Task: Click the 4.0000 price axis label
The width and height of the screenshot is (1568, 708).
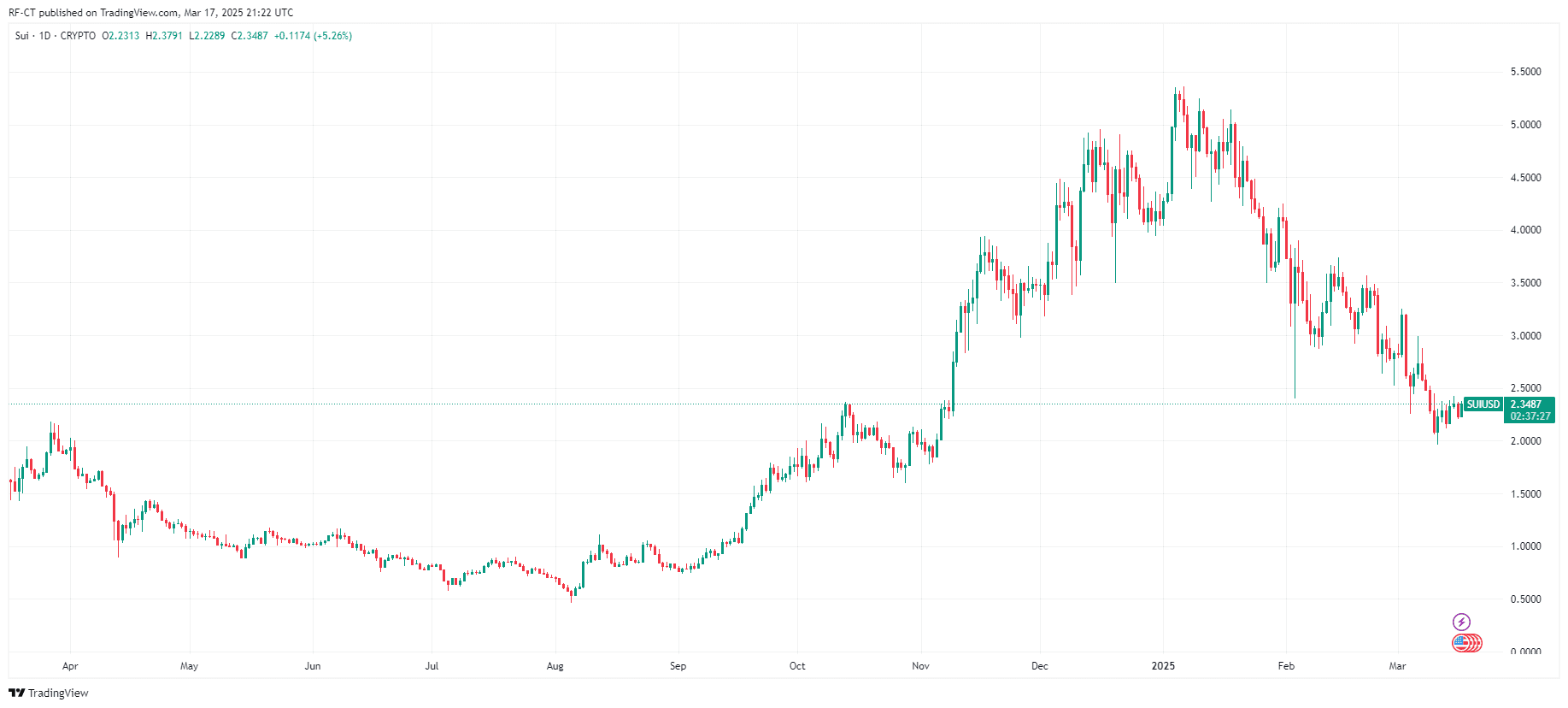Action: pos(1525,230)
